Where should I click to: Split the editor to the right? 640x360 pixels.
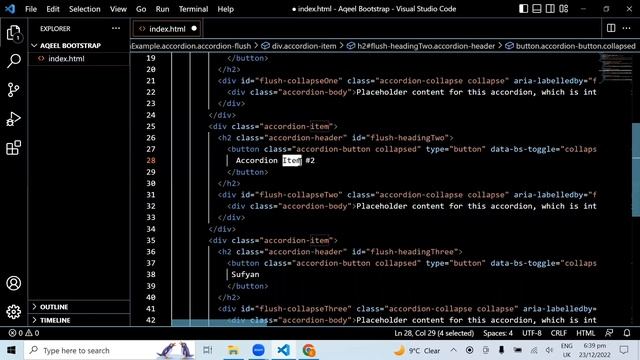click(x=611, y=28)
